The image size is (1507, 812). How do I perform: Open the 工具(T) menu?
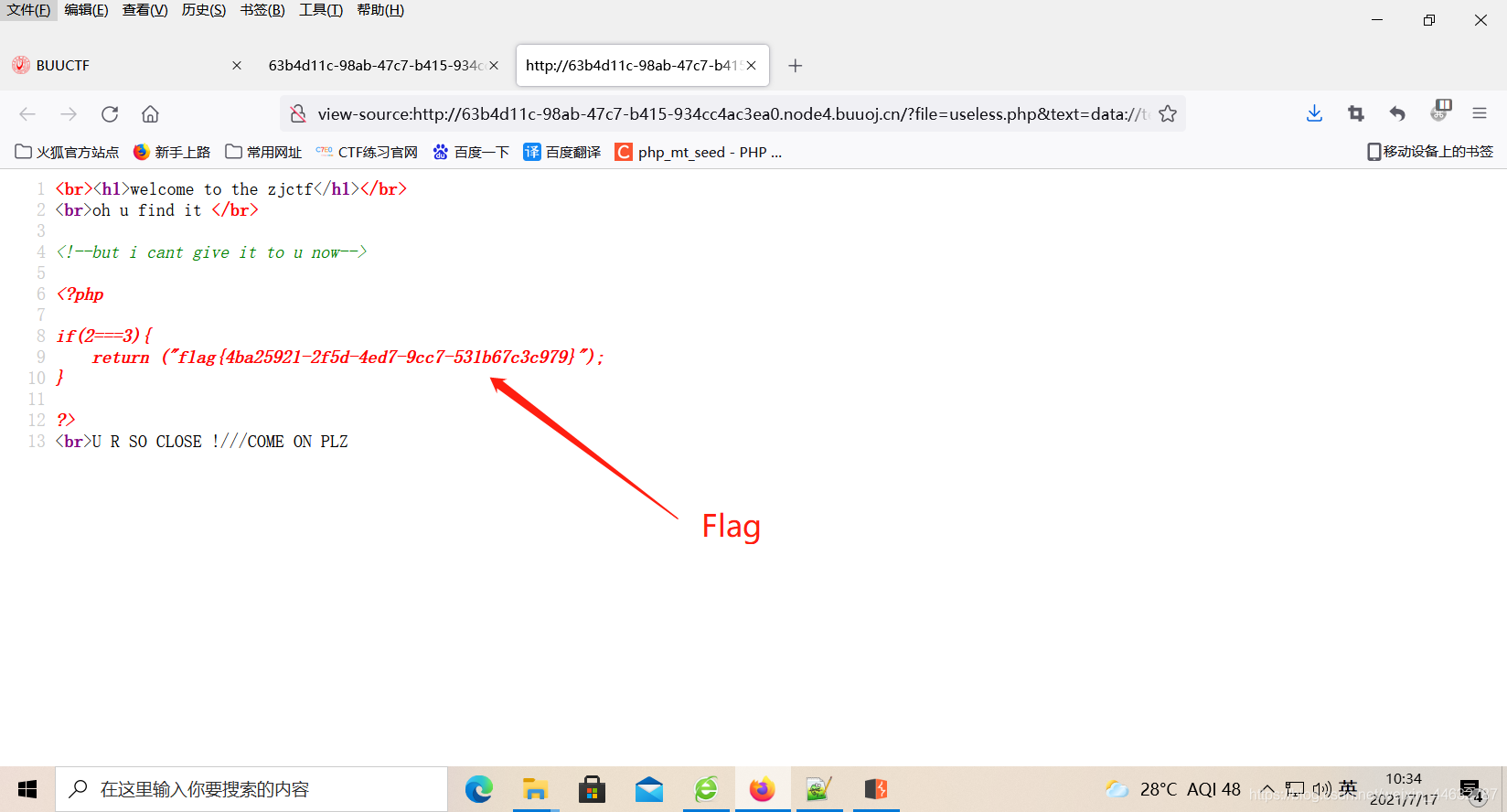pos(321,10)
